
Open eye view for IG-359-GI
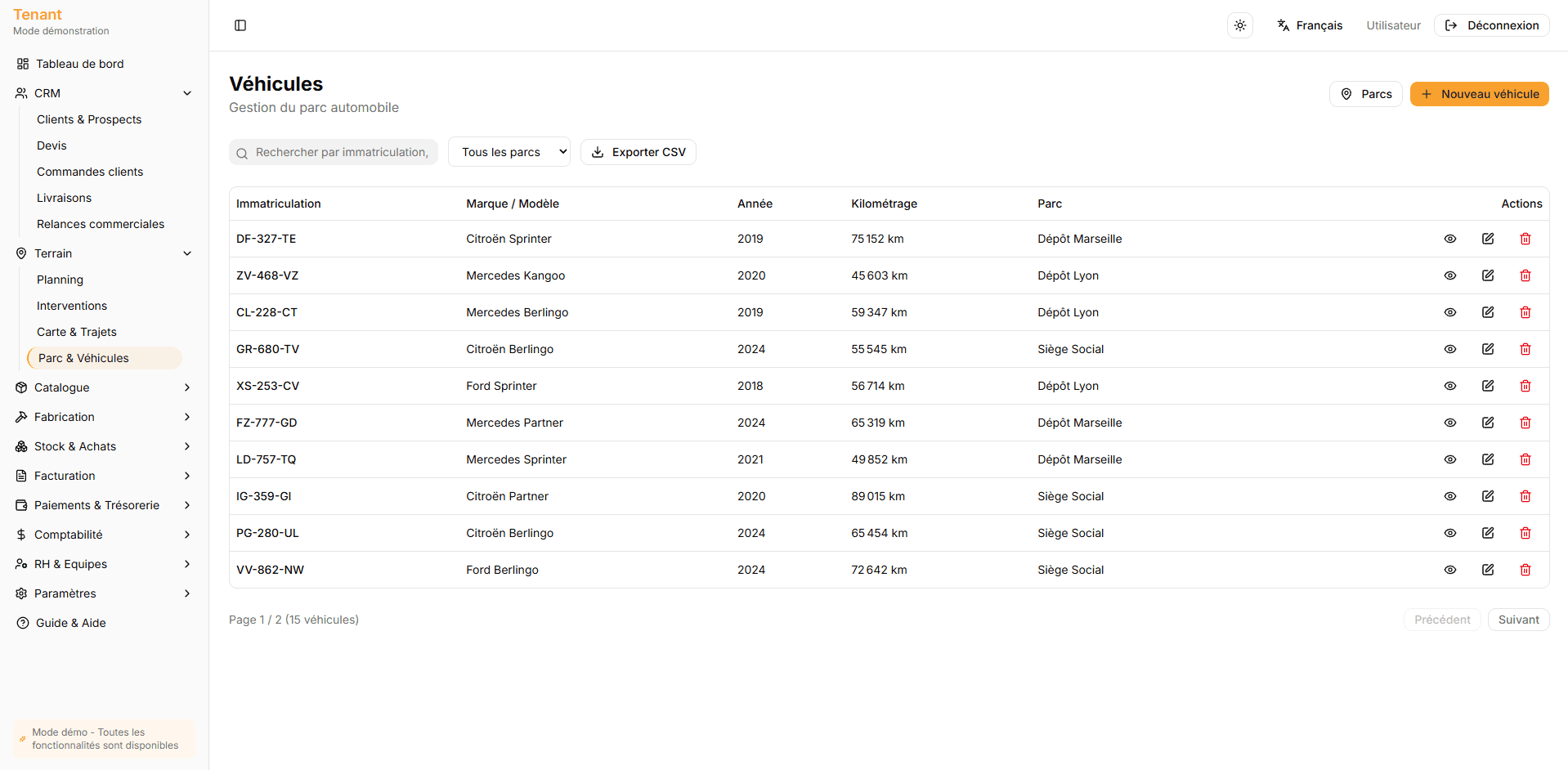tap(1450, 496)
